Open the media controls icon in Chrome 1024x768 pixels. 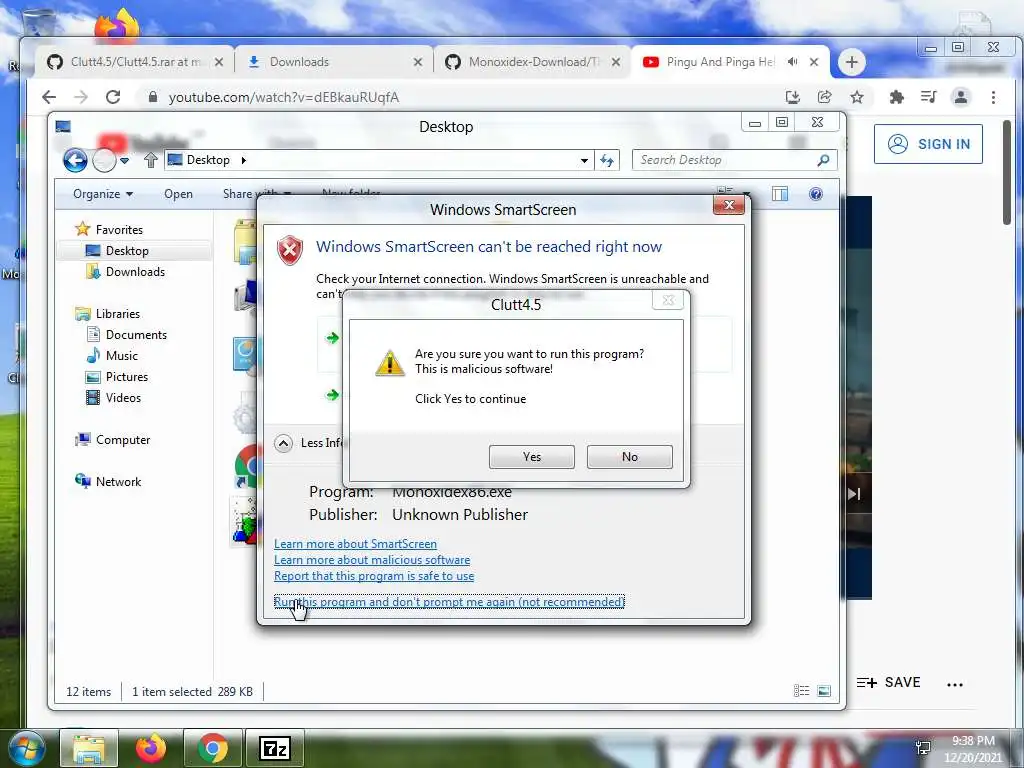point(928,97)
